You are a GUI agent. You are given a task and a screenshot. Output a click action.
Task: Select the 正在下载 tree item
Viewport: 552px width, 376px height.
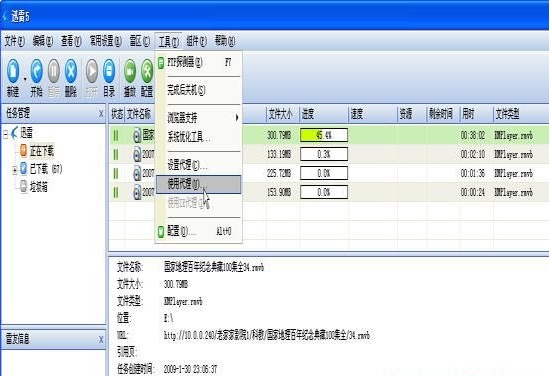[x=42, y=151]
